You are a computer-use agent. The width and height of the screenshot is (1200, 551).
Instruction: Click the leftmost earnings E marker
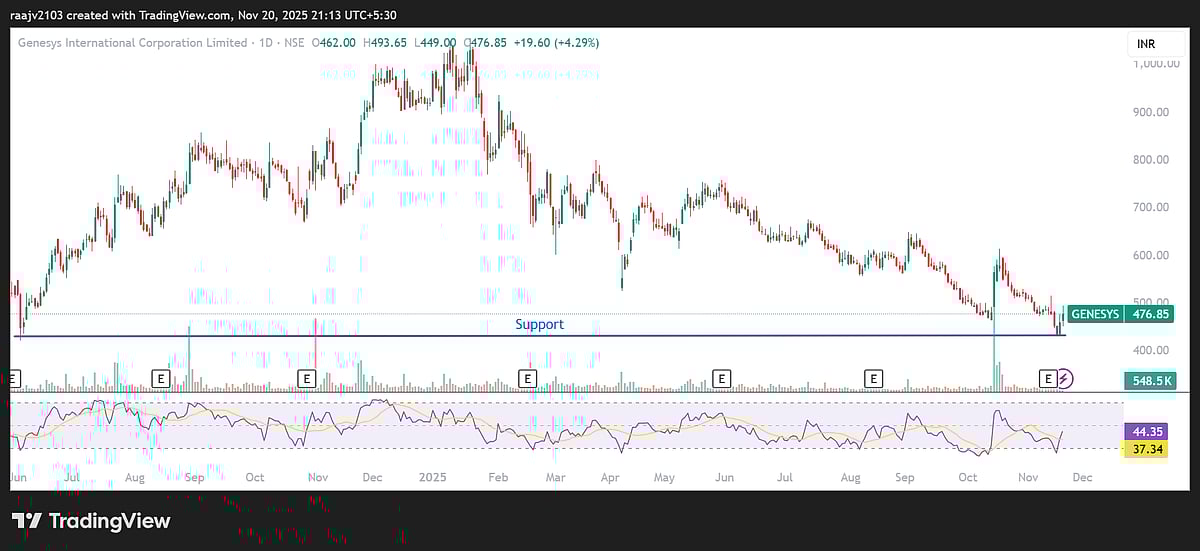point(13,378)
